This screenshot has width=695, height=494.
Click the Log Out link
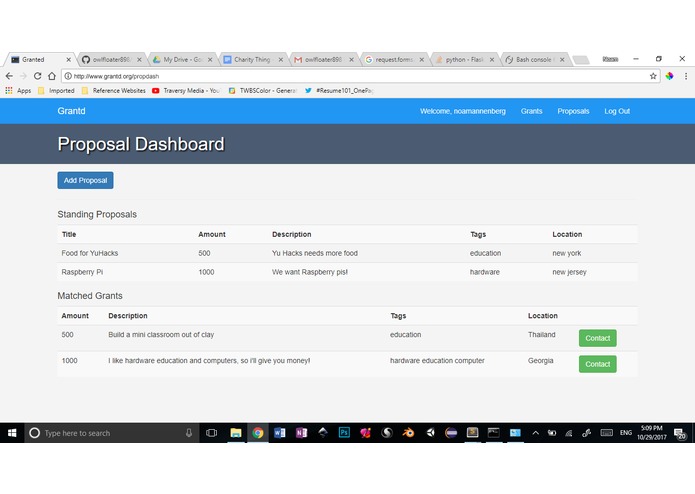click(617, 111)
